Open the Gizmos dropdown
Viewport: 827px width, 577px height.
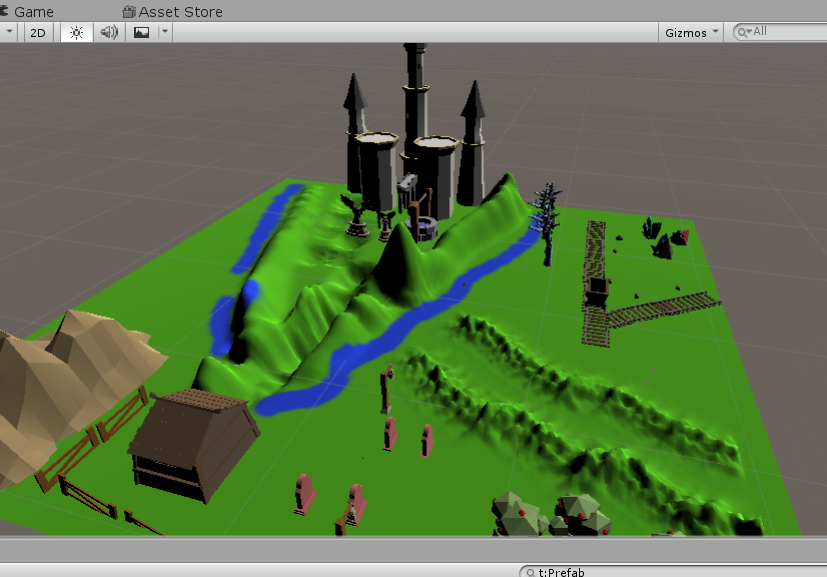(691, 33)
